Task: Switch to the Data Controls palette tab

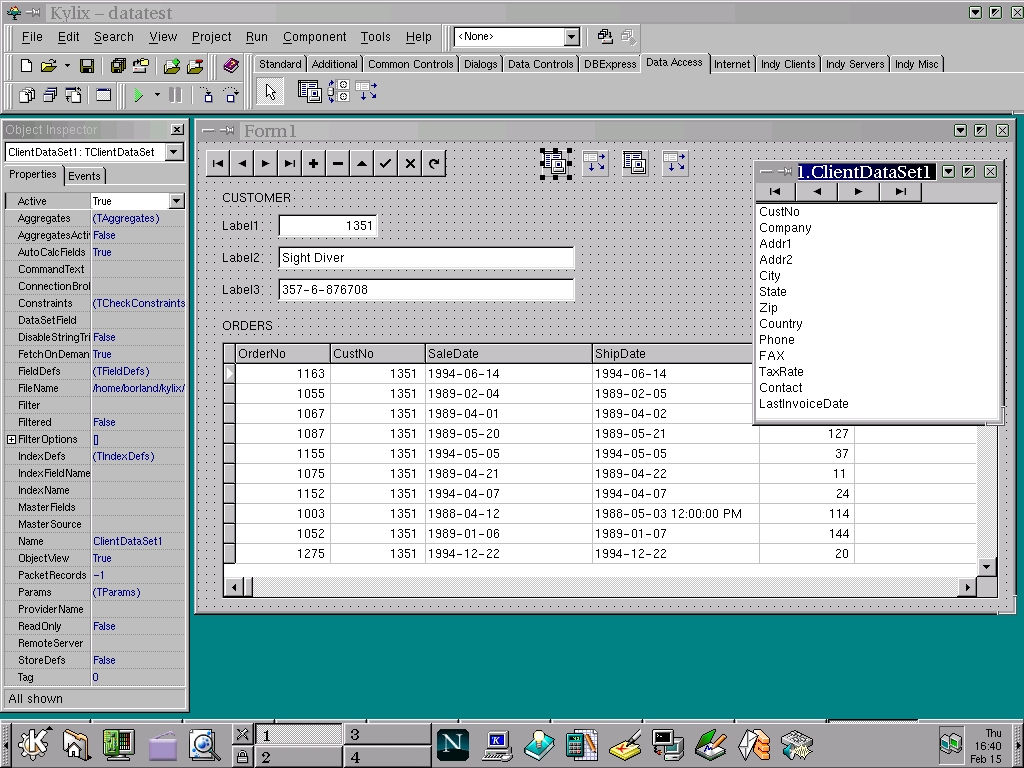Action: click(x=540, y=64)
